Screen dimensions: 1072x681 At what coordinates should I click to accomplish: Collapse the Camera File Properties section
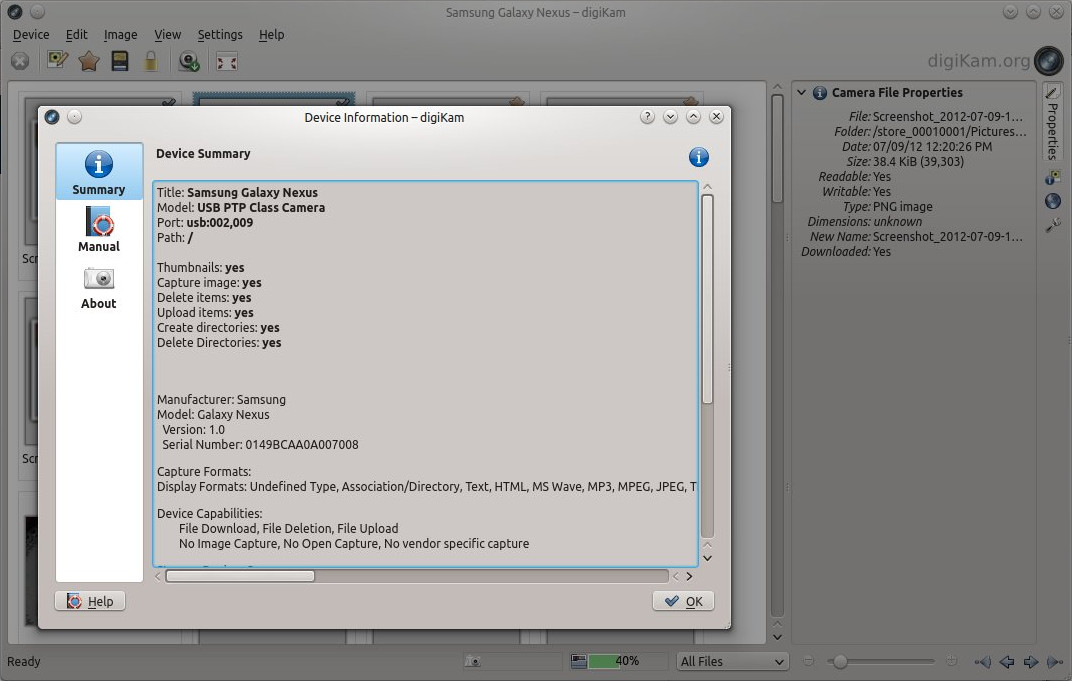[x=801, y=92]
